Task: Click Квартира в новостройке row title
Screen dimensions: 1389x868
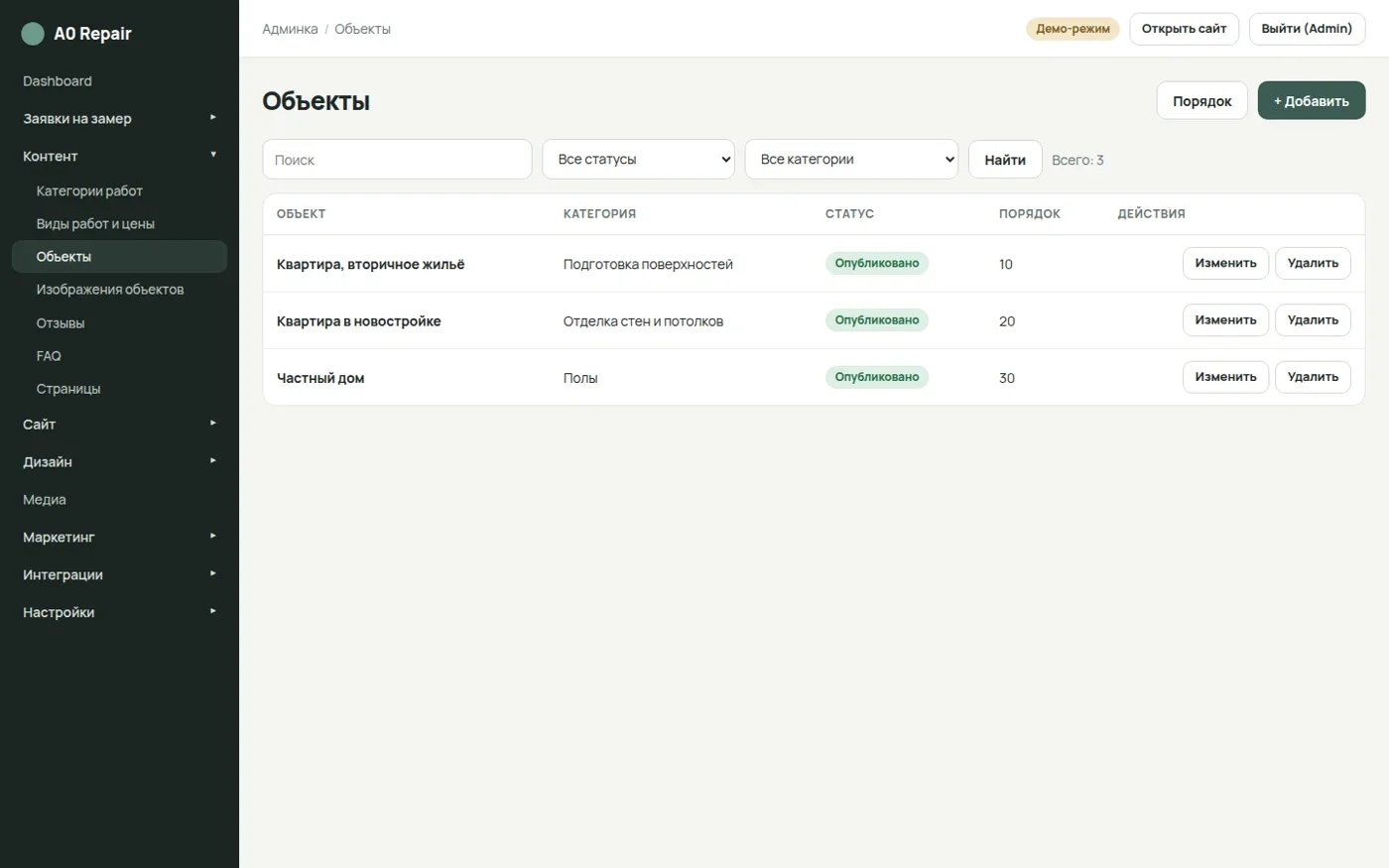Action: [358, 321]
